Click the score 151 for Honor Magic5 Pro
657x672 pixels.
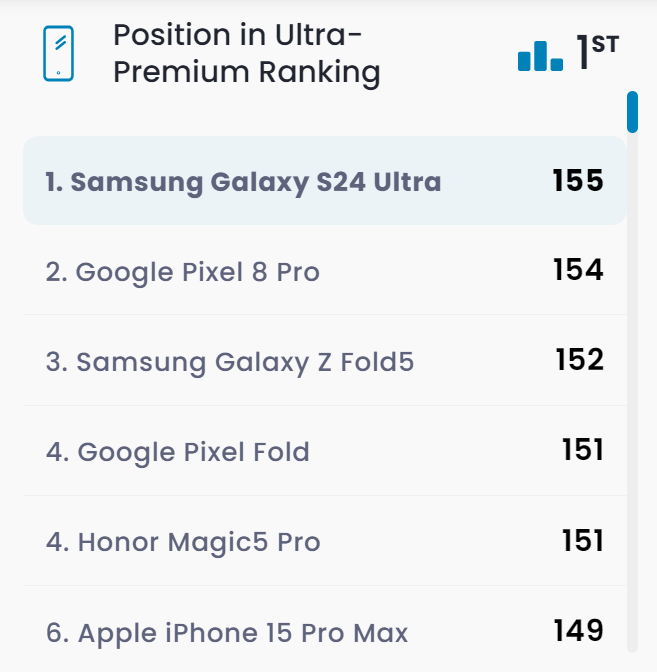582,541
